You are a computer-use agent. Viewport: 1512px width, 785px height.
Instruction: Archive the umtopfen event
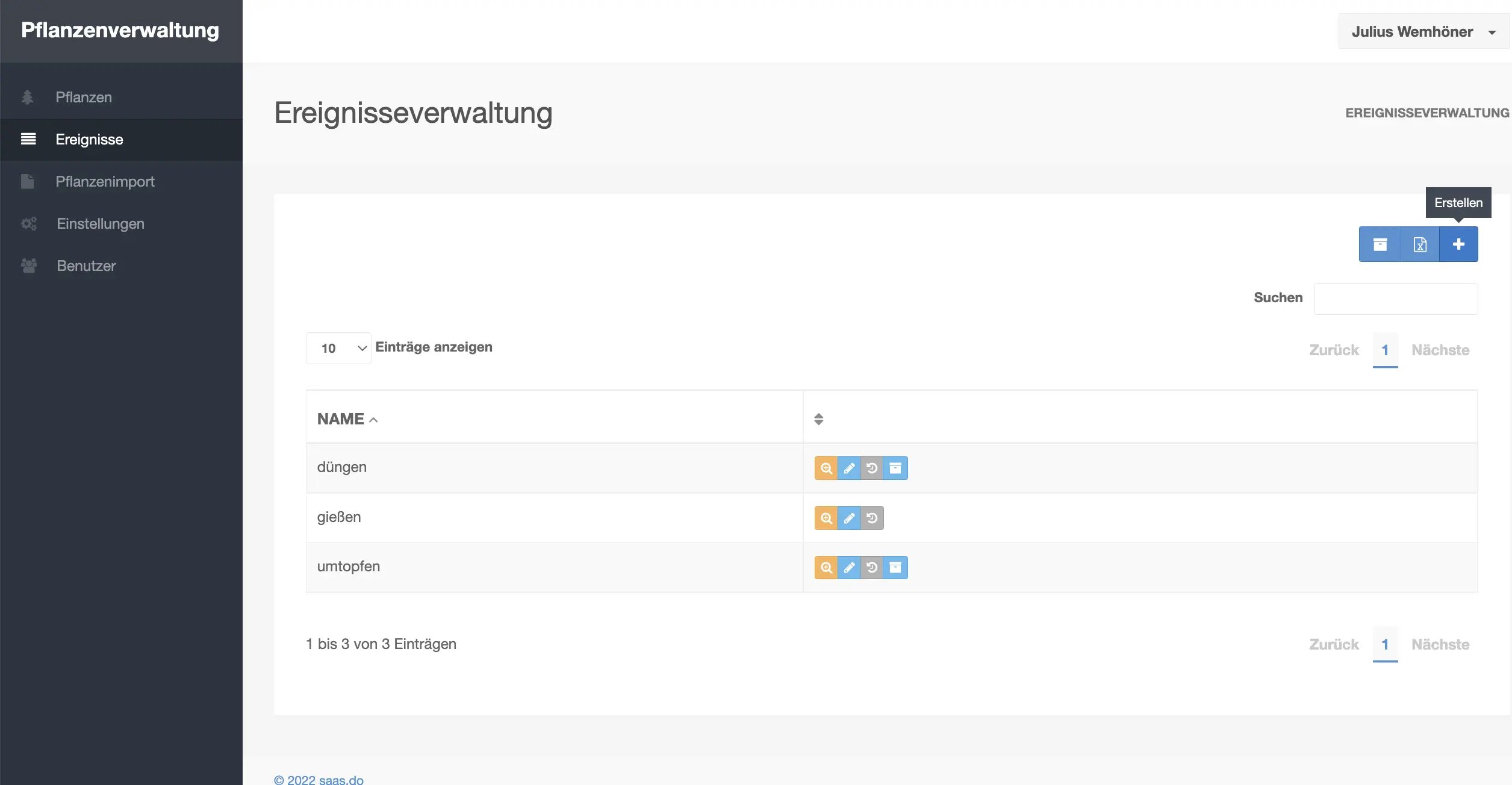[x=895, y=568]
